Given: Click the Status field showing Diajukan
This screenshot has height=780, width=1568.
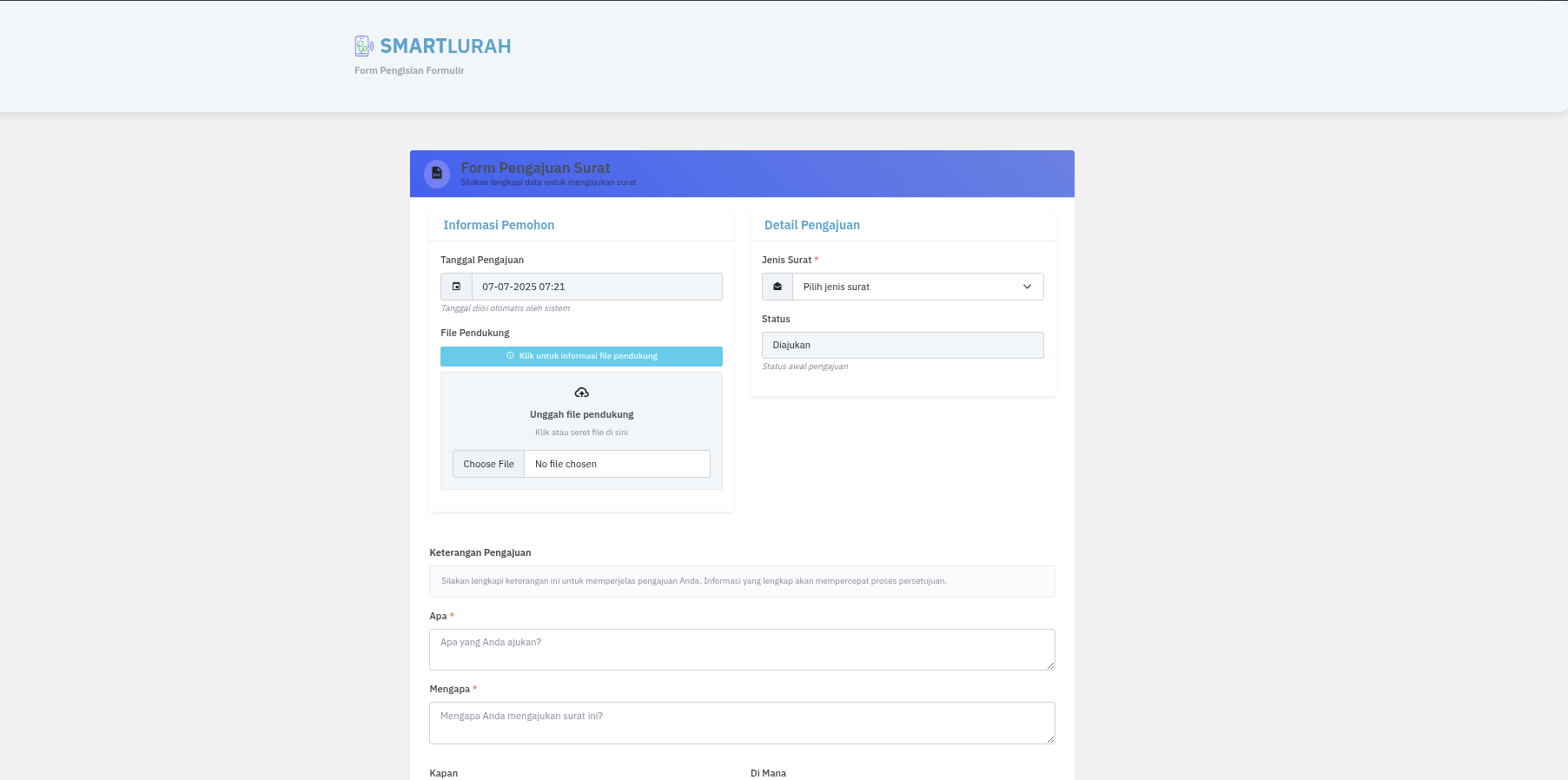Looking at the screenshot, I should click(902, 345).
